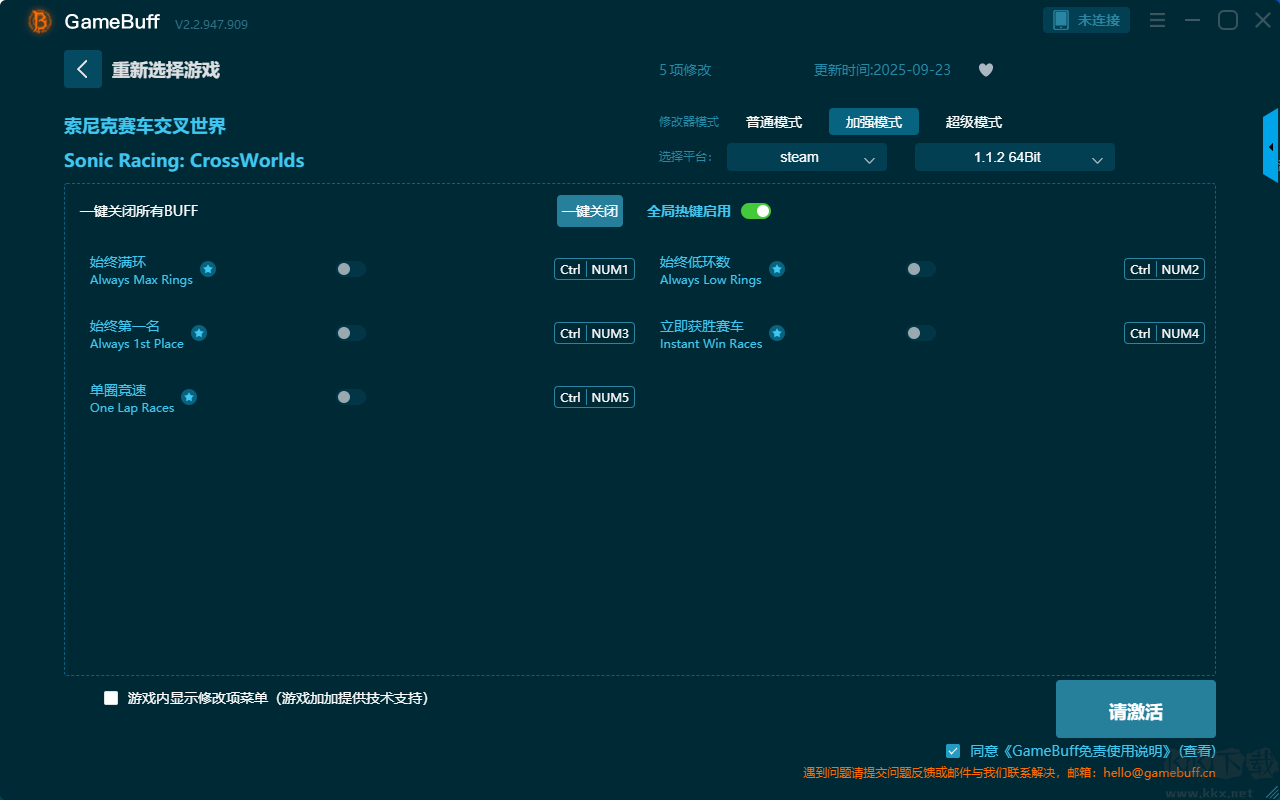Image resolution: width=1280 pixels, height=800 pixels.
Task: Click the phone not-connected button
Action: (1087, 20)
